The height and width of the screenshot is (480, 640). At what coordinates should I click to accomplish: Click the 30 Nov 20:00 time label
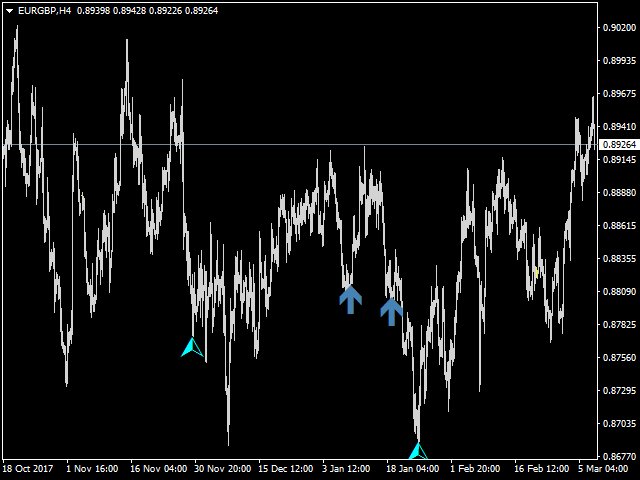223,469
